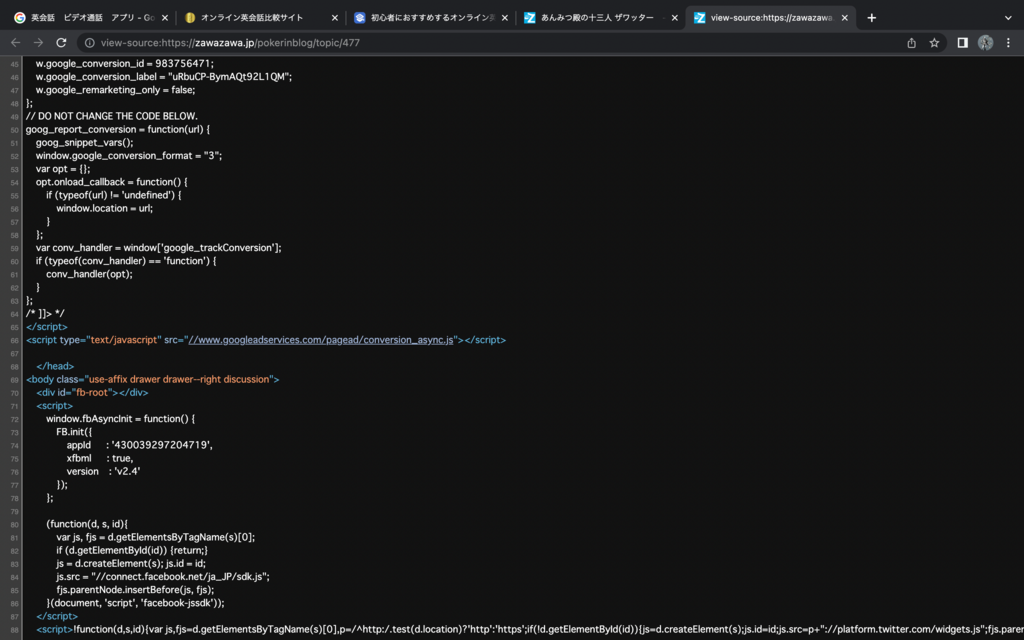The height and width of the screenshot is (640, 1024).
Task: Click line 69 body class source text
Action: click(153, 379)
